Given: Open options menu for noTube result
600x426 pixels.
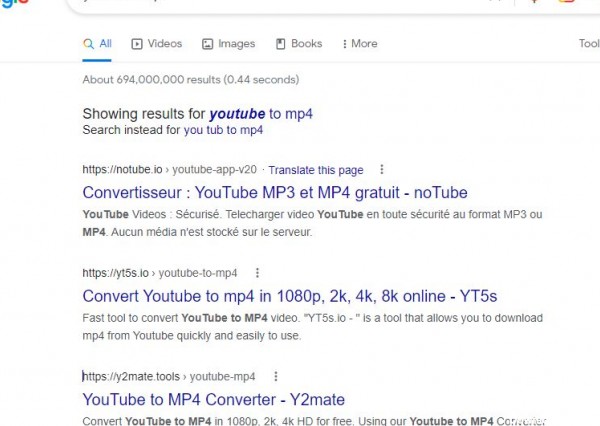Looking at the screenshot, I should click(x=381, y=170).
